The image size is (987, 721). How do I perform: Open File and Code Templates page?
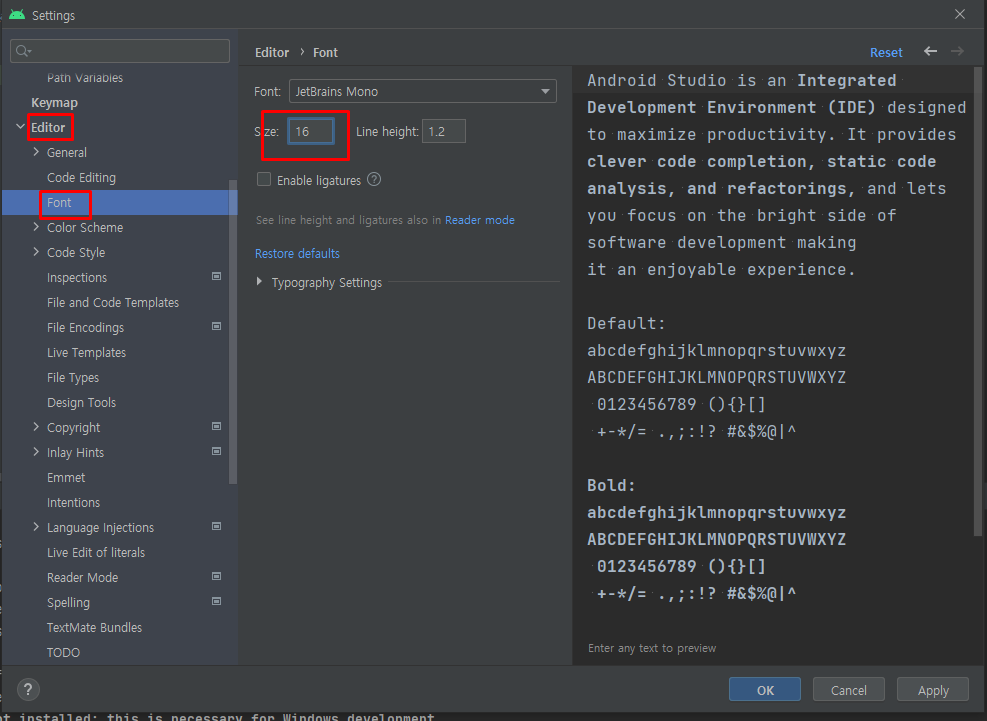click(x=113, y=303)
